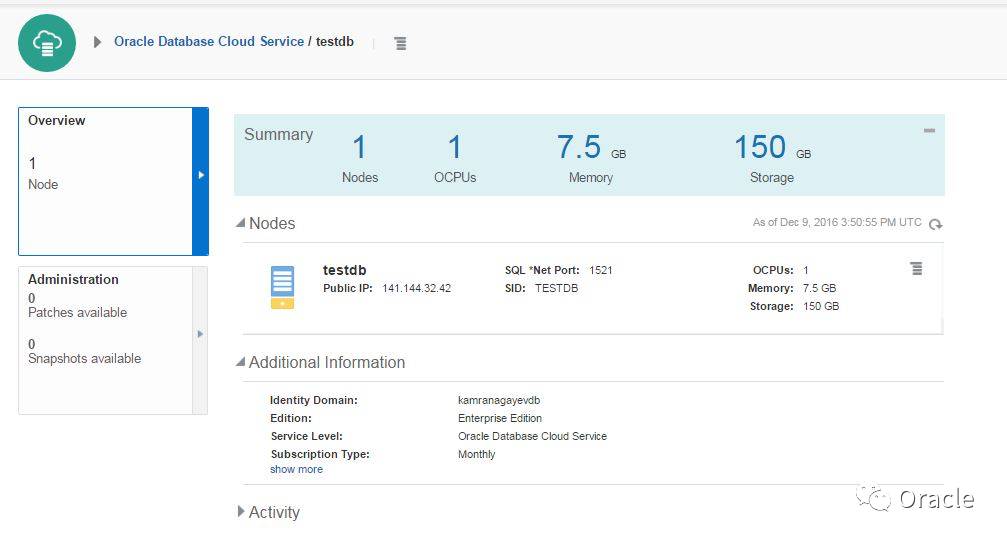Viewport: 1007px width, 540px height.
Task: Collapse the Additional Information section
Action: pyautogui.click(x=241, y=362)
